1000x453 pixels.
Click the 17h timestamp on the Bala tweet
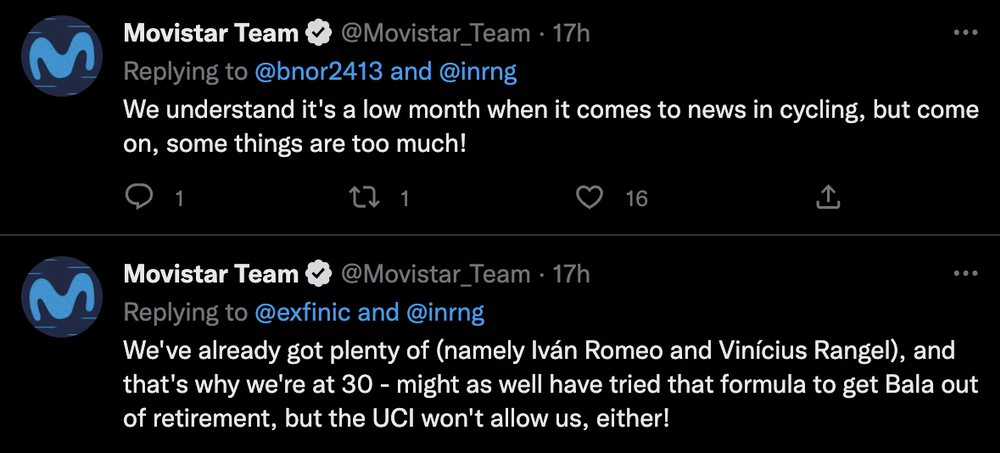[571, 274]
